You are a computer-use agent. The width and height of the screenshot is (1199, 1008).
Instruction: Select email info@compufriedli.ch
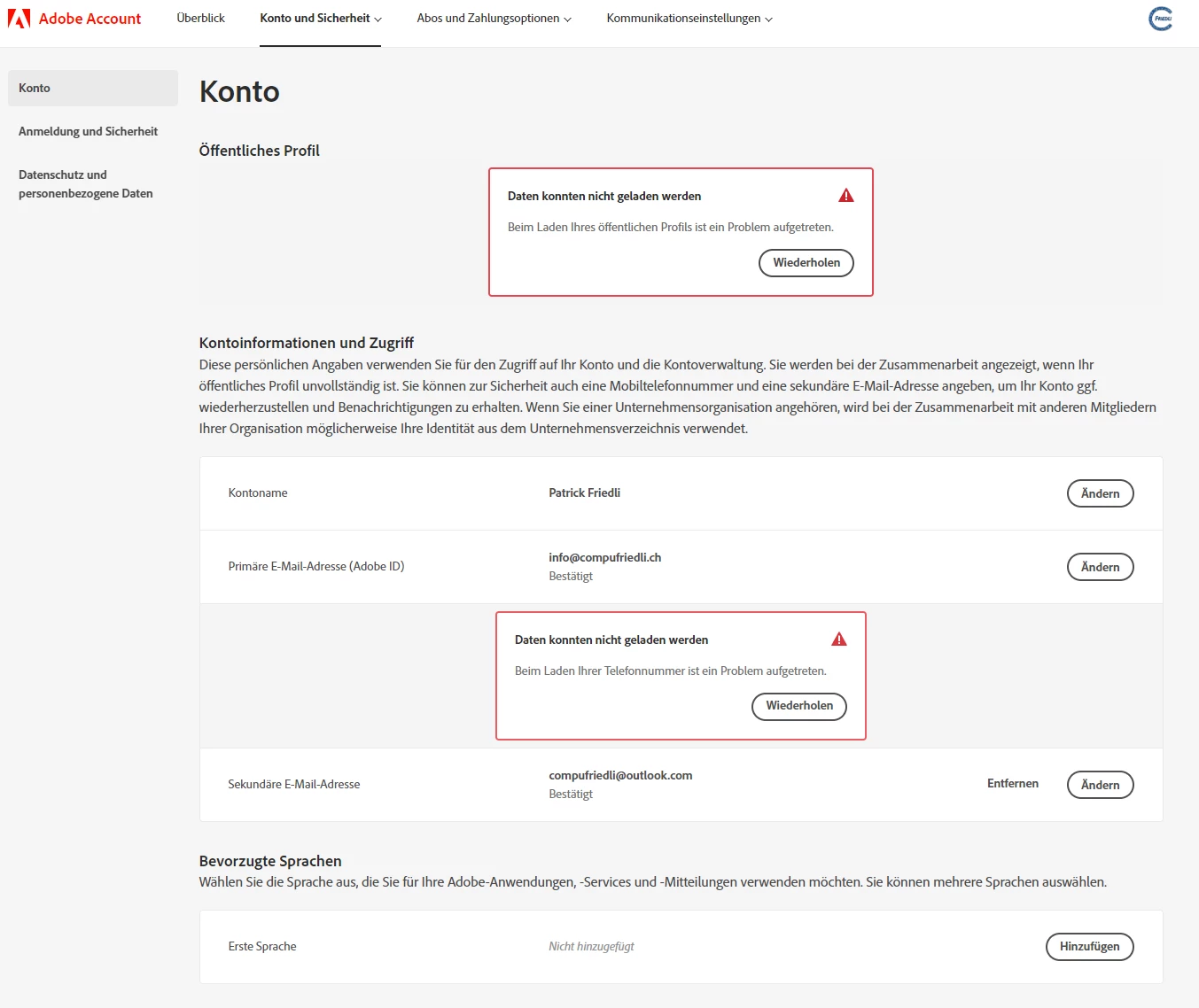[605, 558]
